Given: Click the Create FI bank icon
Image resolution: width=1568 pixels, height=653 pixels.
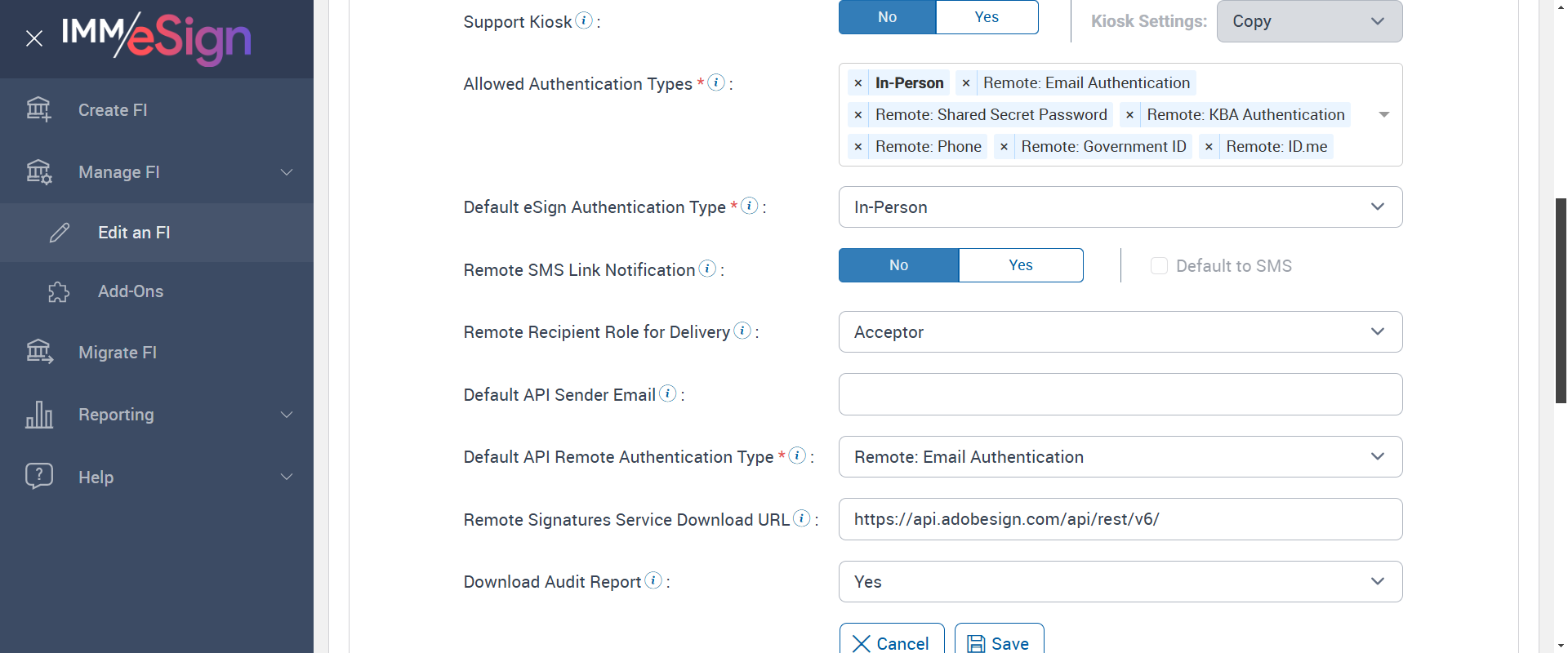Looking at the screenshot, I should click(x=38, y=109).
